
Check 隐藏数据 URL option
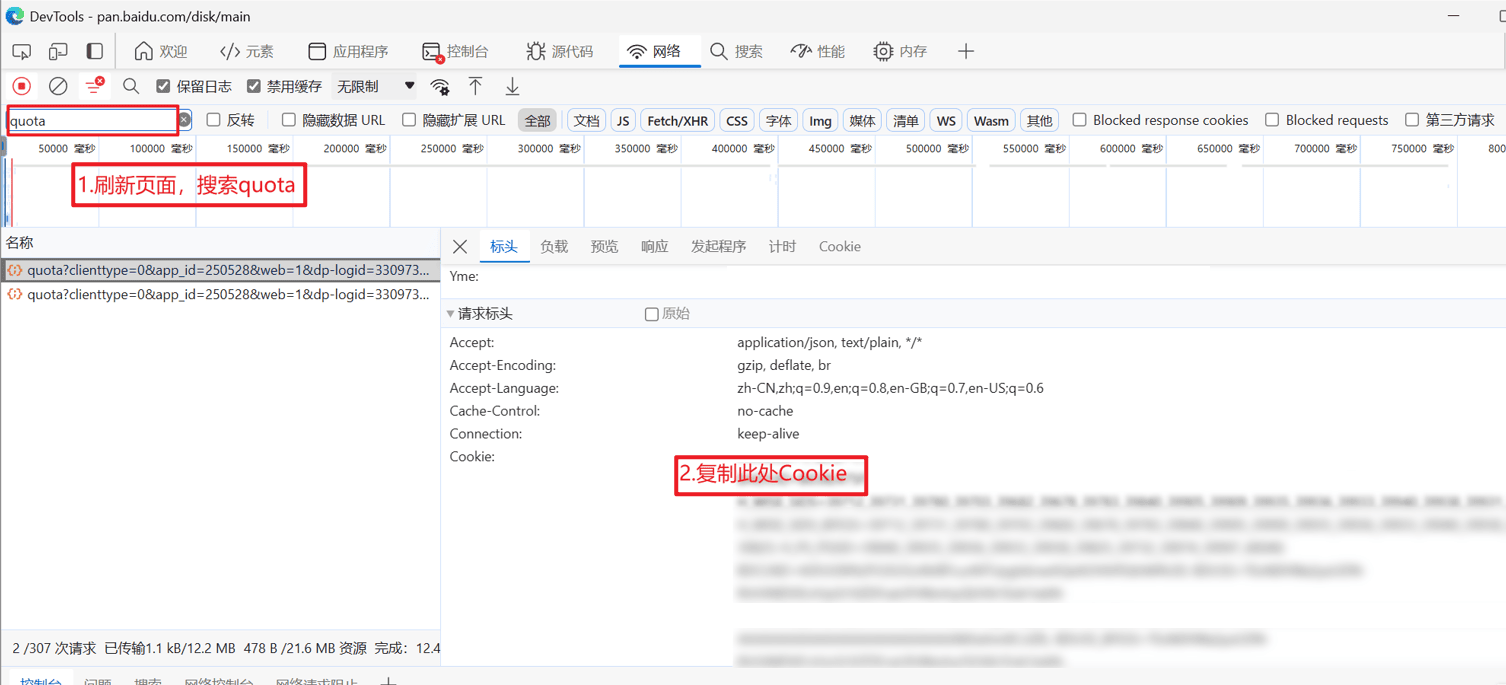pos(288,119)
